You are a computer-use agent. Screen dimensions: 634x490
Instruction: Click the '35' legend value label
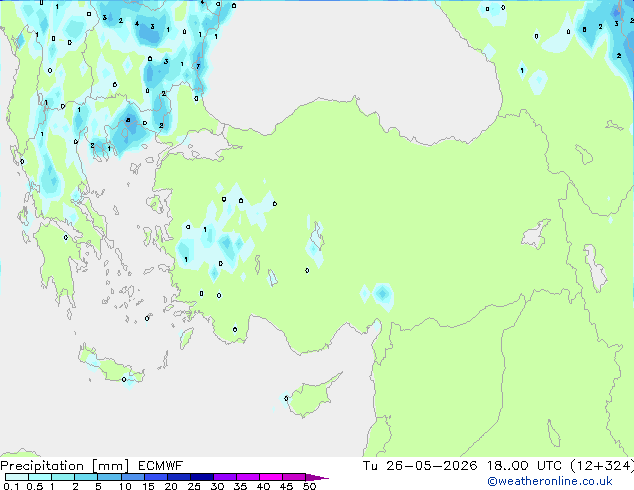point(240,486)
